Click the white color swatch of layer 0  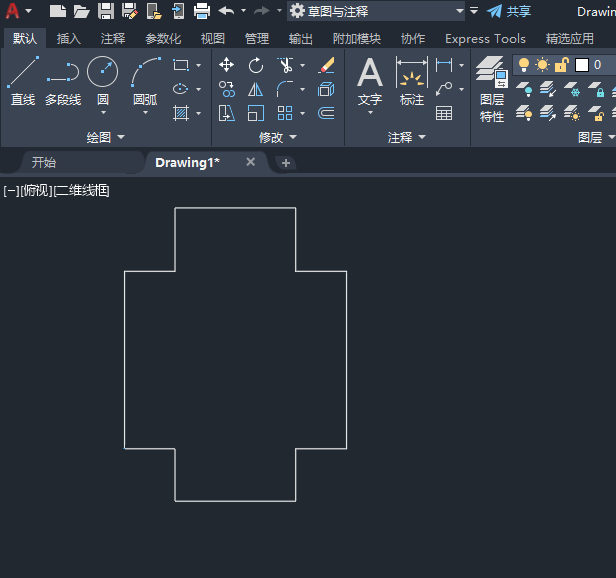581,65
